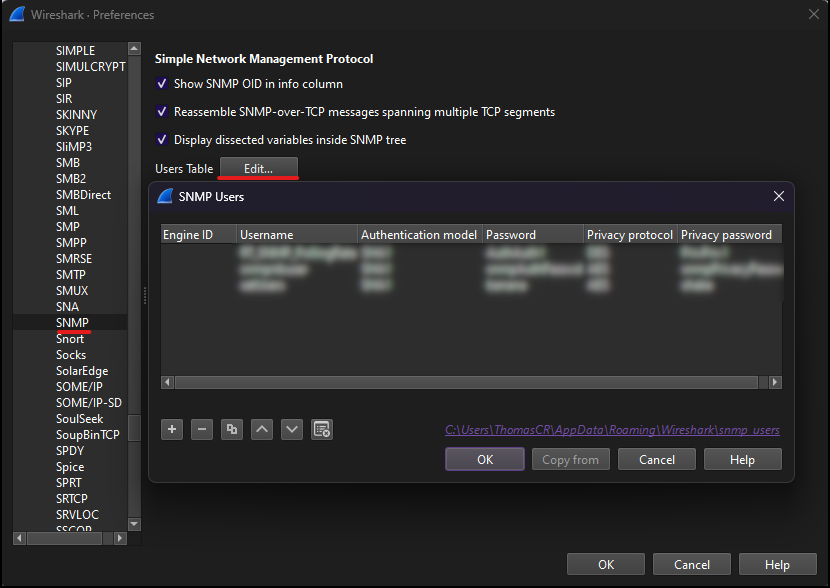Screen dimensions: 830x588
Task: Select SOME/IP in the protocol list
Action: click(x=79, y=386)
